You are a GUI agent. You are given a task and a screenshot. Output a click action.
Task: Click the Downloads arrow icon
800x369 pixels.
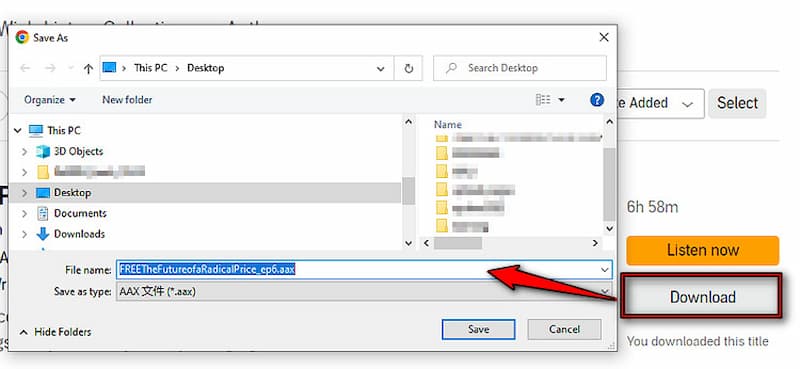(x=43, y=234)
